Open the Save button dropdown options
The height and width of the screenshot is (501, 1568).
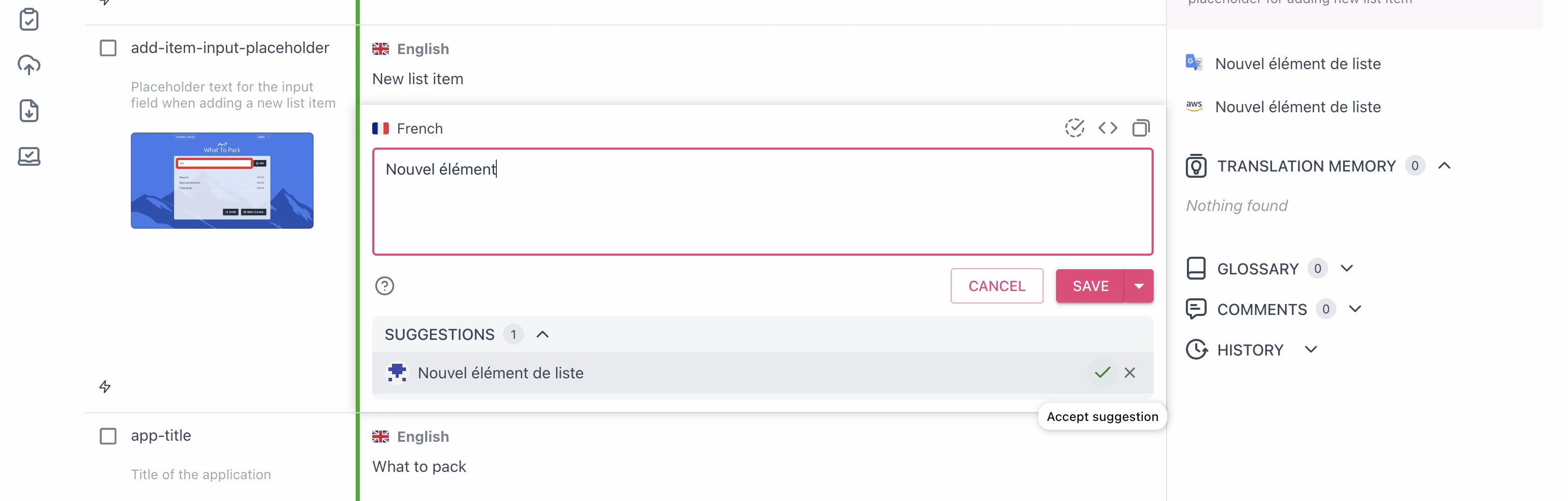pos(1139,286)
